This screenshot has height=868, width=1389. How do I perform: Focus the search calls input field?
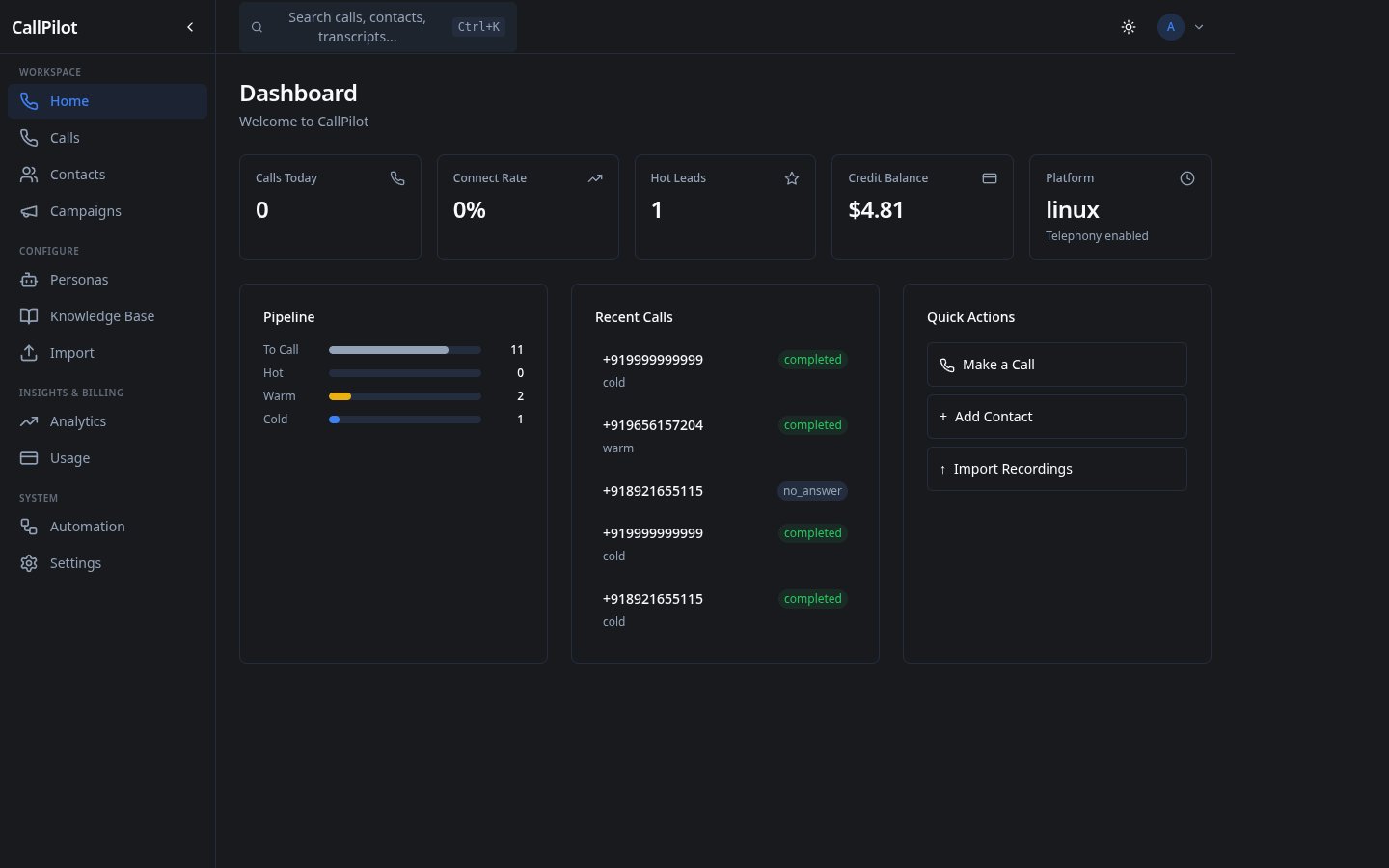[378, 27]
